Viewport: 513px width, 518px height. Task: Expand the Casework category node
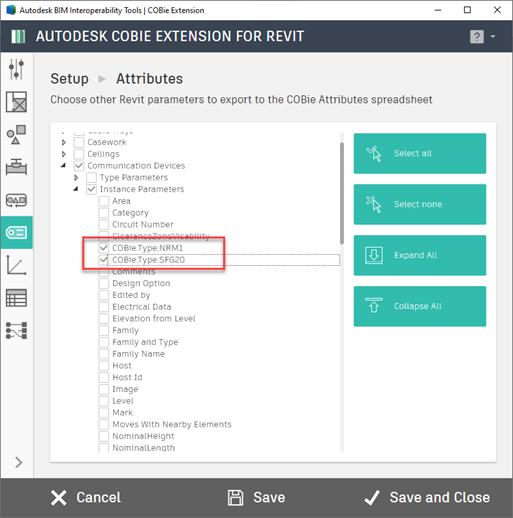click(64, 142)
